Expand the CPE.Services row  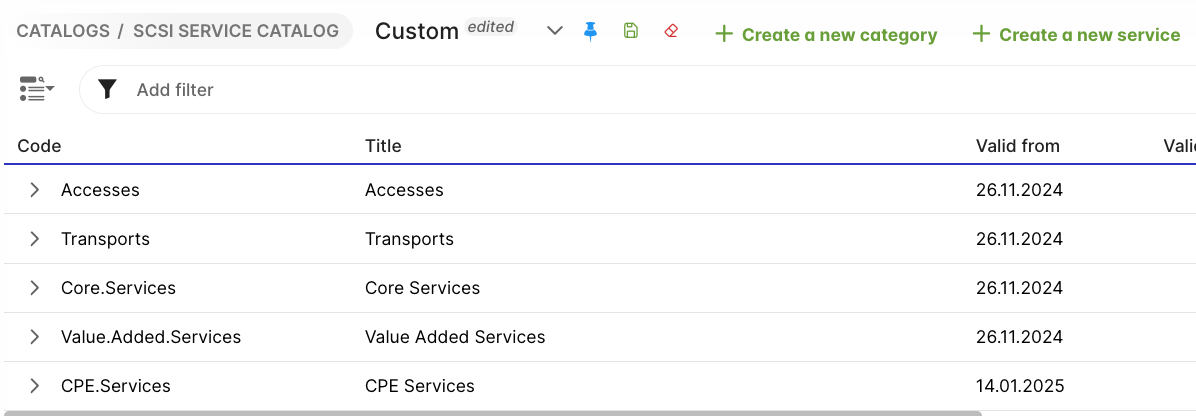(x=35, y=386)
